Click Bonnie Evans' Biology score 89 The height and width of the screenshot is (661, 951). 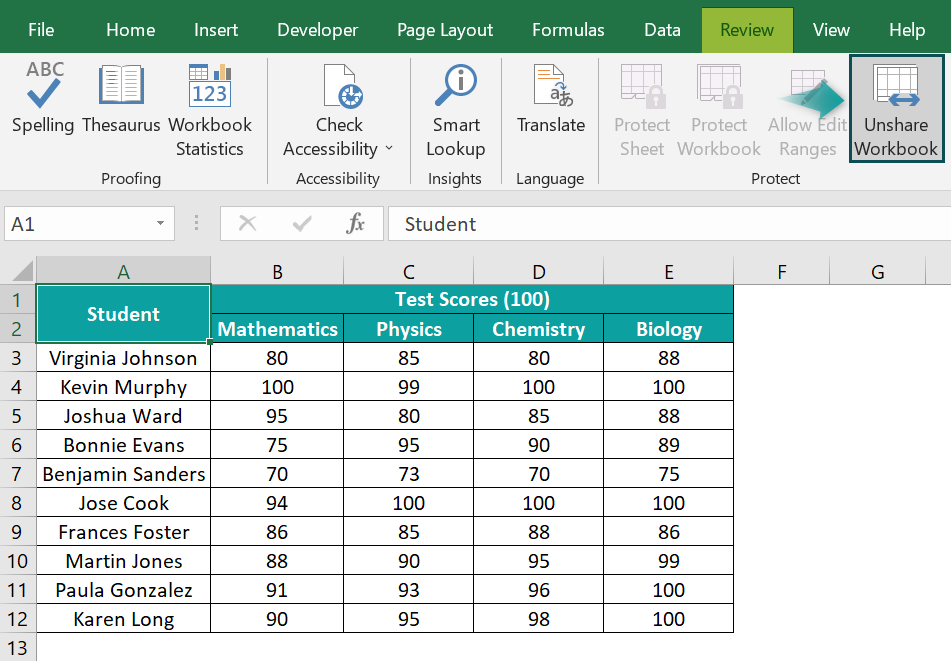click(668, 445)
